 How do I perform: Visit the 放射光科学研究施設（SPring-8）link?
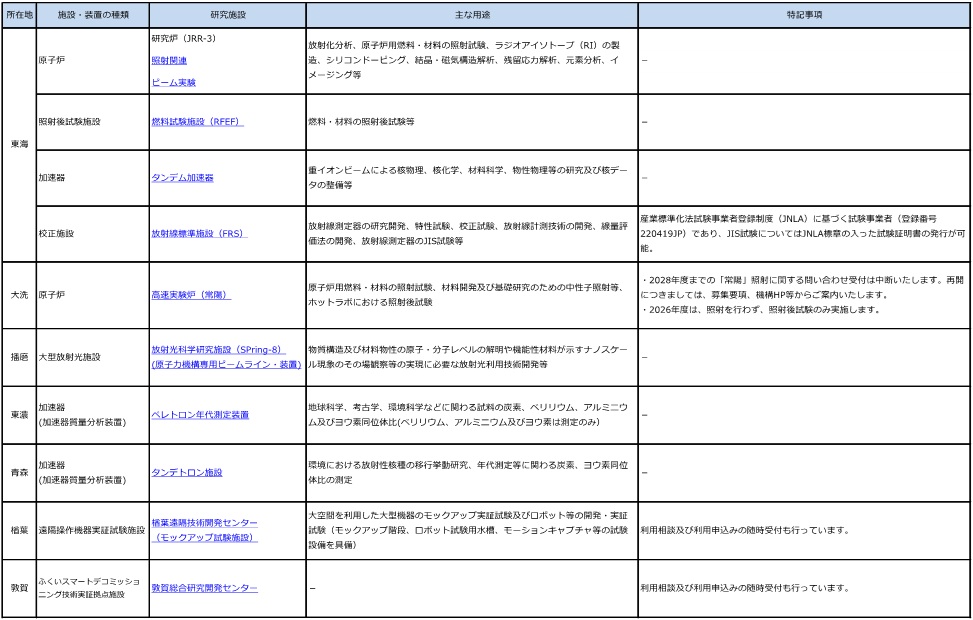tap(218, 349)
